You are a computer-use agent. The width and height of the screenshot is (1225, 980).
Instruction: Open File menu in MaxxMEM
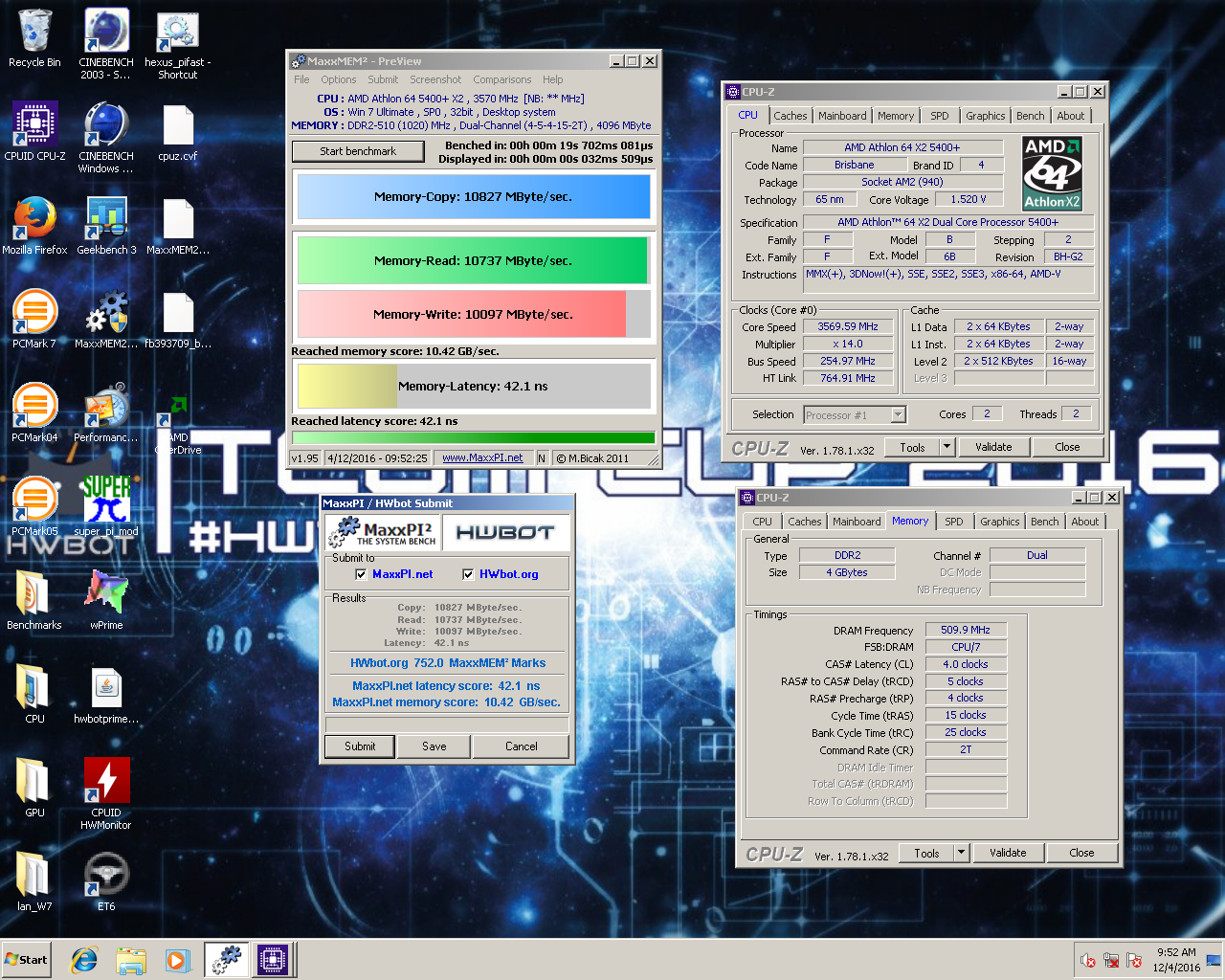[x=301, y=79]
